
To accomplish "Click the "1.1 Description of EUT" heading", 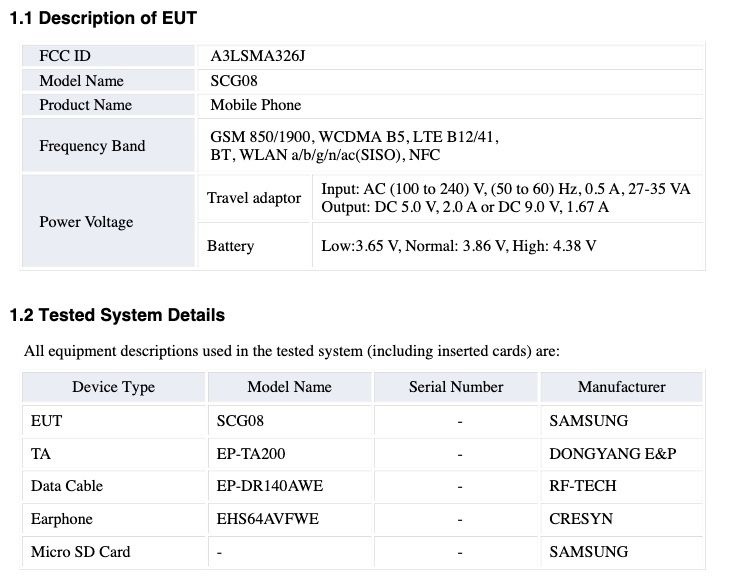I will pos(103,18).
